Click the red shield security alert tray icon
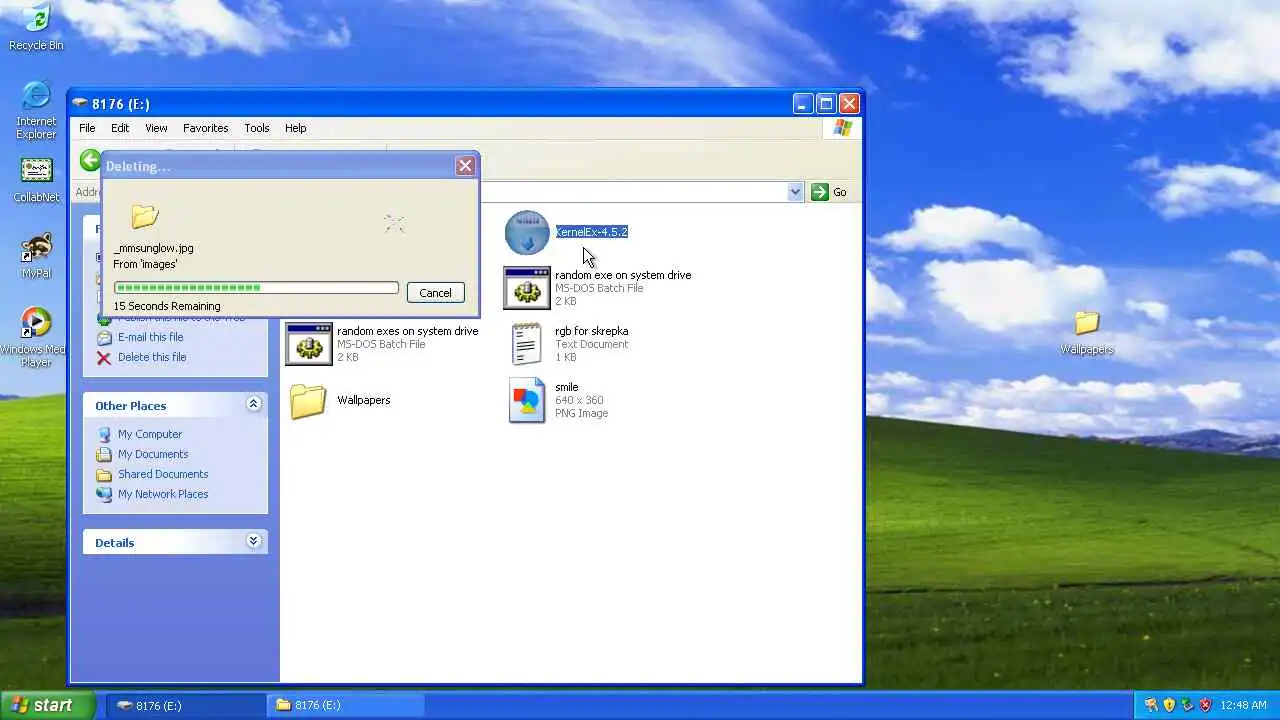This screenshot has height=720, width=1280. (1205, 705)
